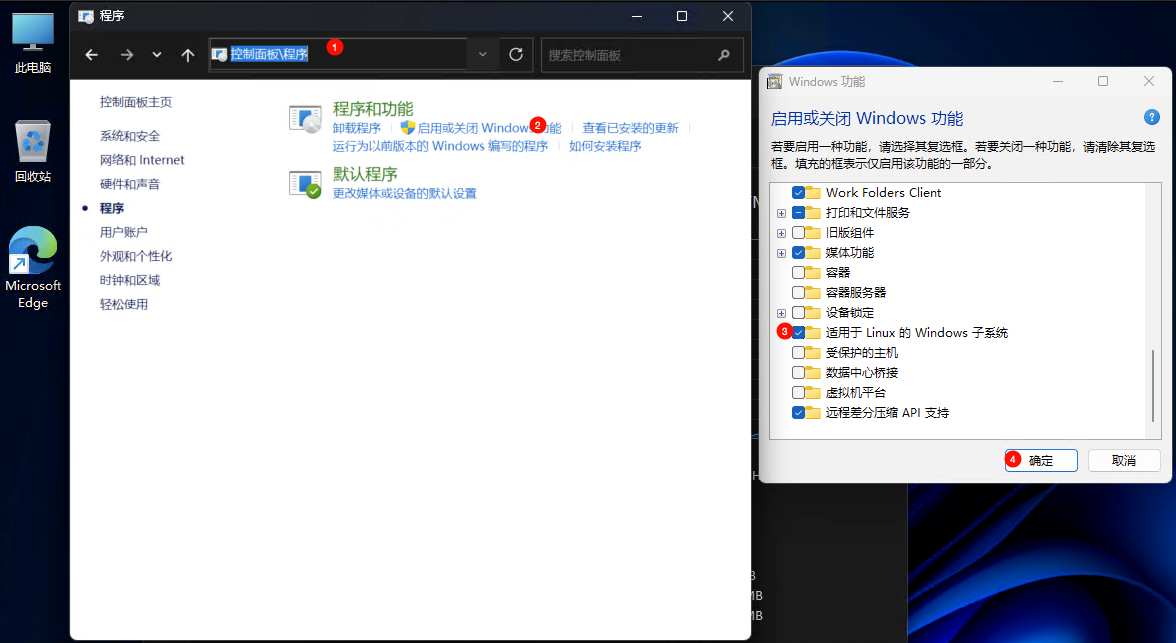Click 取消 in Windows 功能 dialog
The height and width of the screenshot is (643, 1176).
tap(1124, 461)
